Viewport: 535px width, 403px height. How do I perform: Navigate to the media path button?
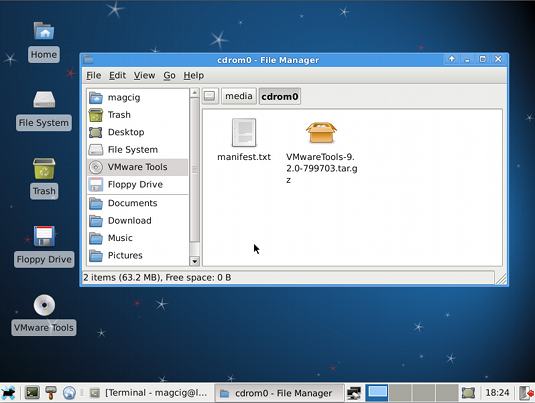point(239,96)
